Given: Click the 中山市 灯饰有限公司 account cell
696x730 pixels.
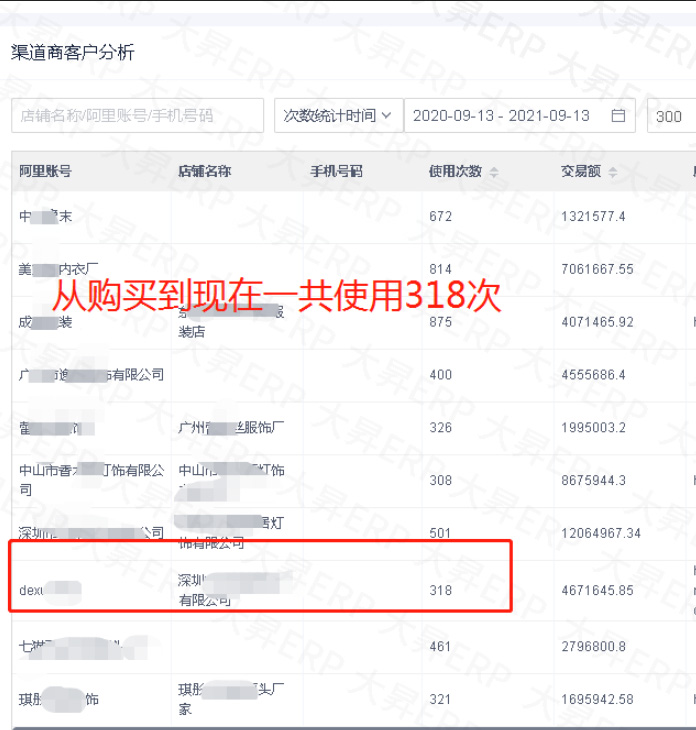Looking at the screenshot, I should (x=90, y=480).
